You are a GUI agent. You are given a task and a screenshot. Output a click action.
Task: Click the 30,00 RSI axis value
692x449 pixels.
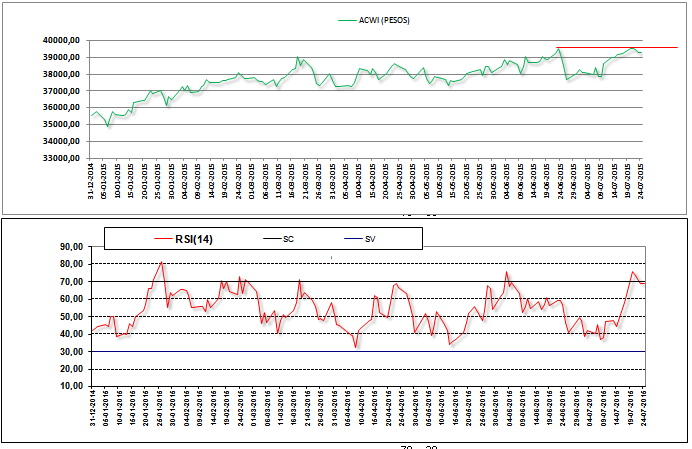(71, 352)
